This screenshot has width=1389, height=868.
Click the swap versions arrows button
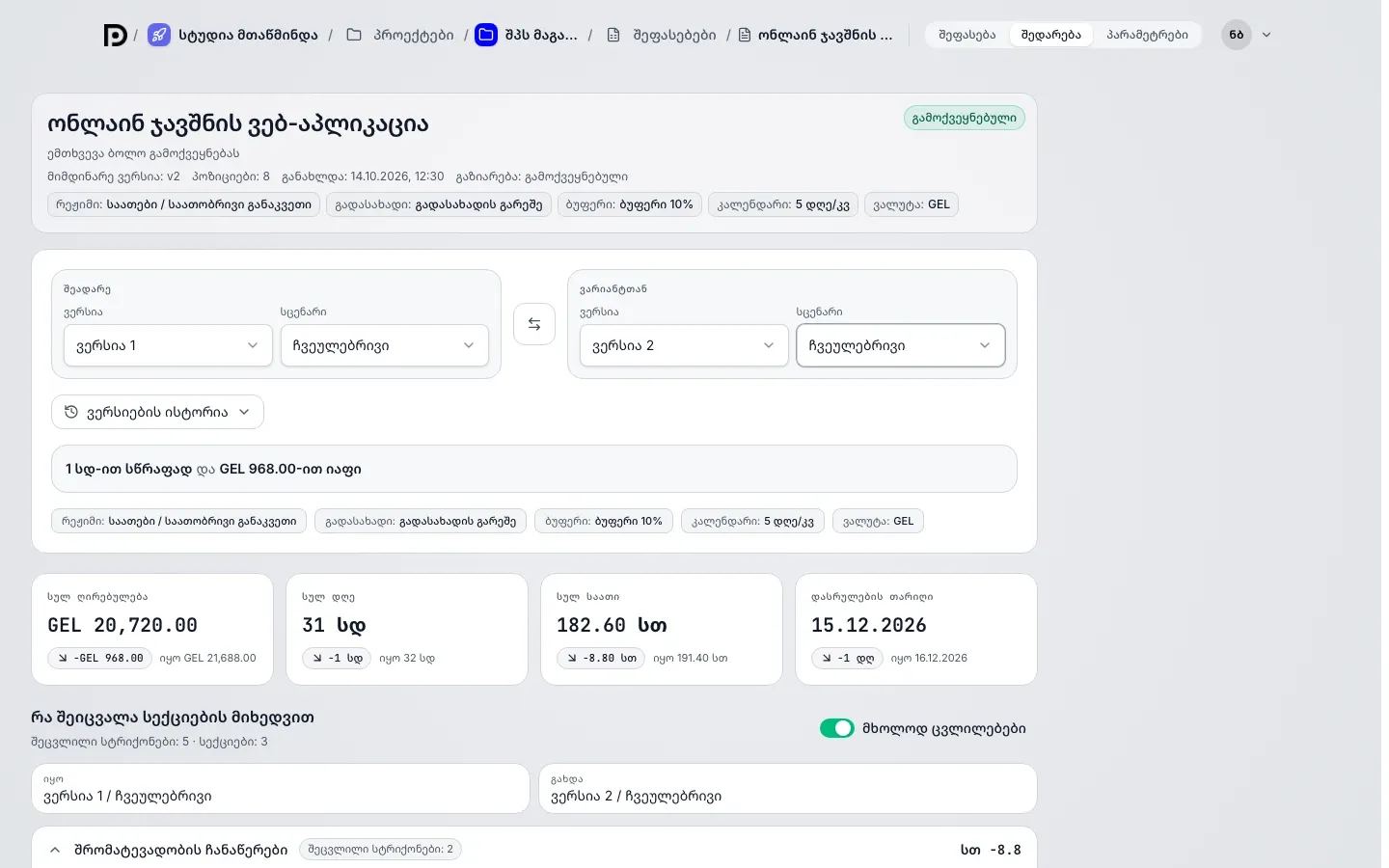[534, 324]
